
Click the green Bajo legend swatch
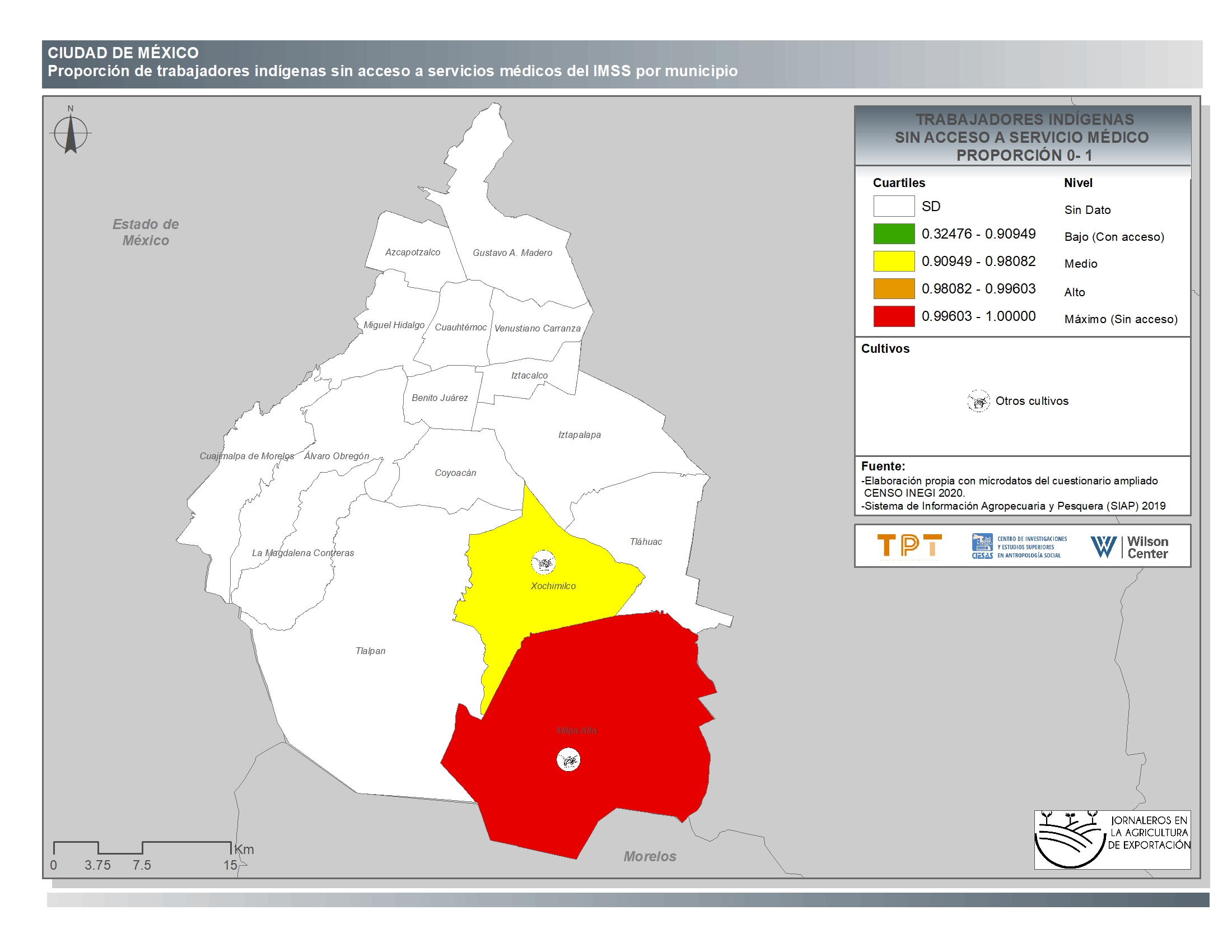(x=894, y=234)
